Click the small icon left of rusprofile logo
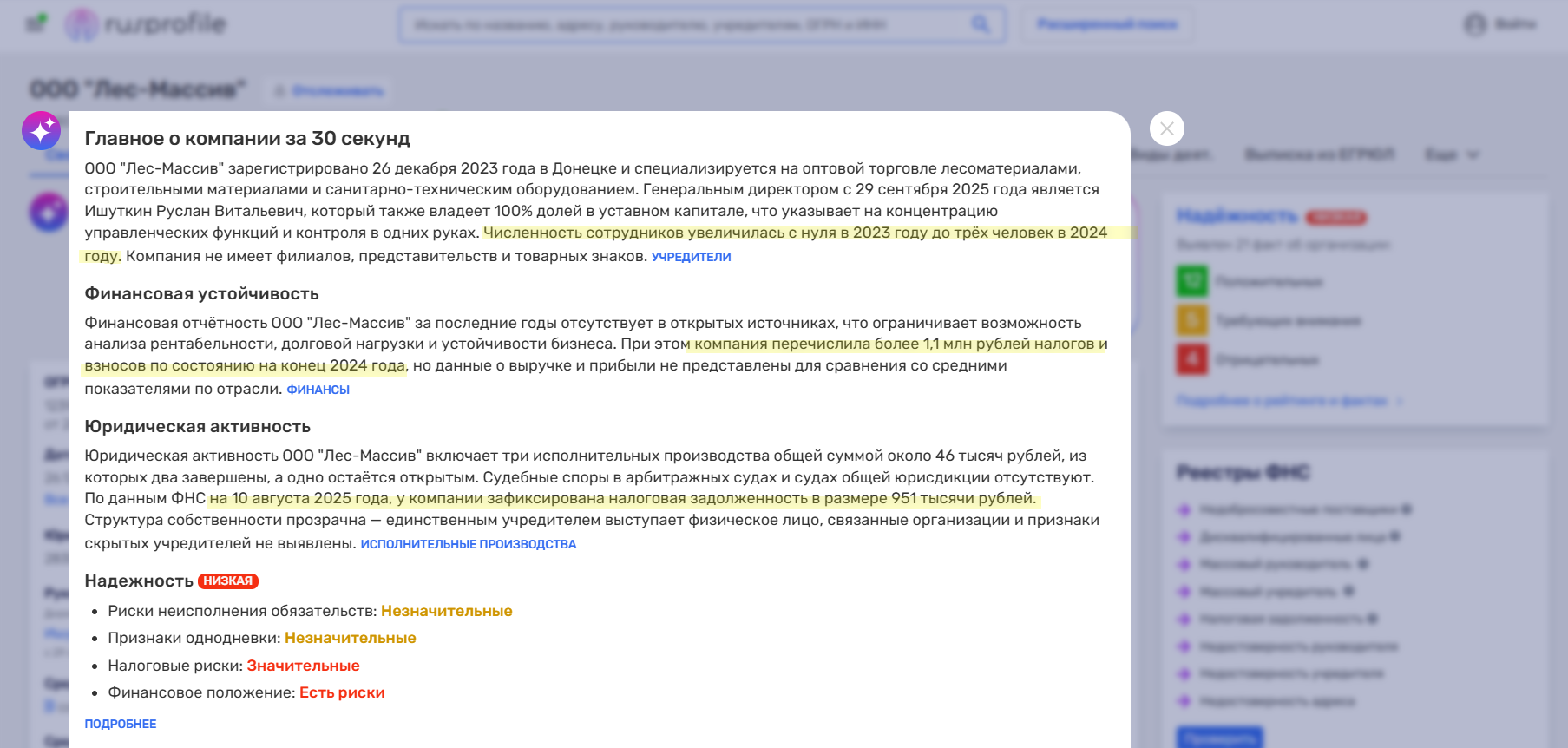The width and height of the screenshot is (1568, 748). pyautogui.click(x=36, y=23)
